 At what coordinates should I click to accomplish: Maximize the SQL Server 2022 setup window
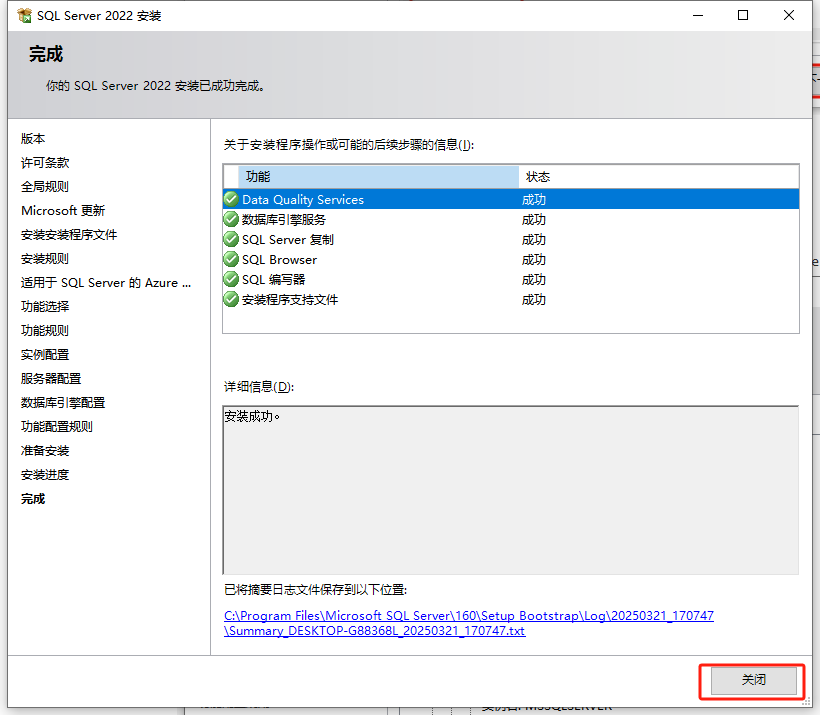click(743, 16)
